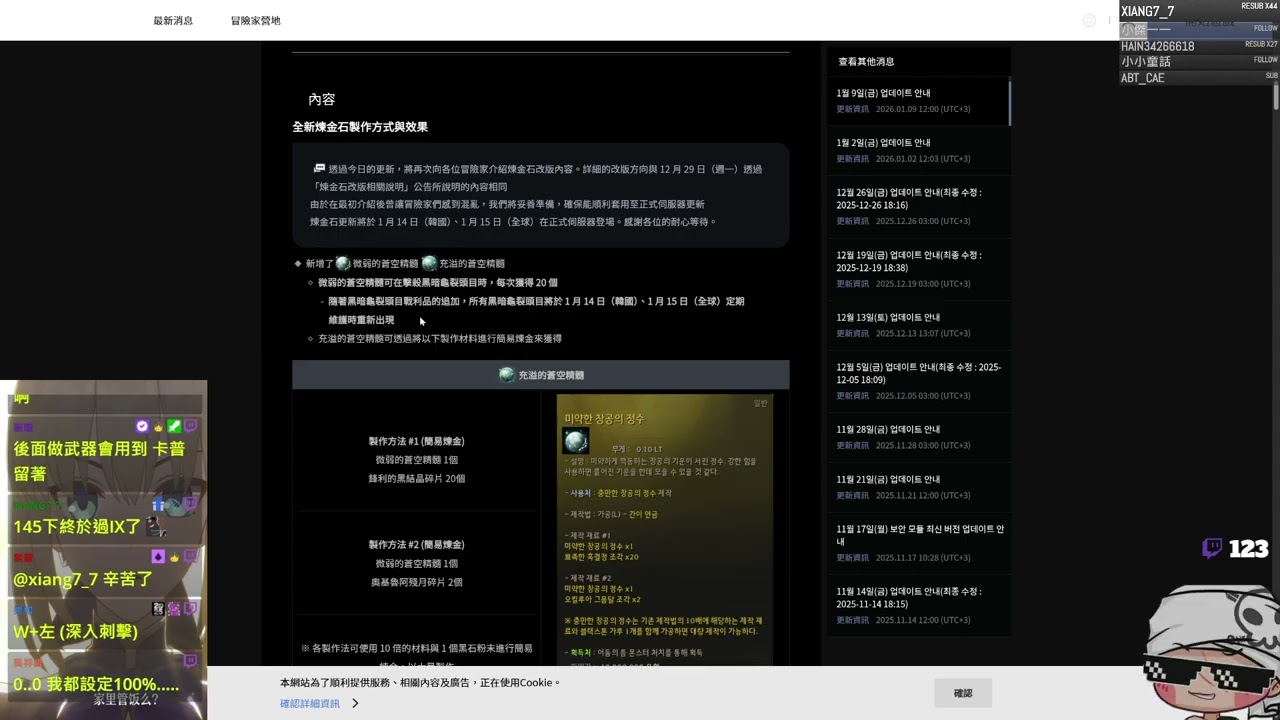Open the 1월 2일(금) 업데이트 안내 news item
The image size is (1280, 720).
coord(918,150)
